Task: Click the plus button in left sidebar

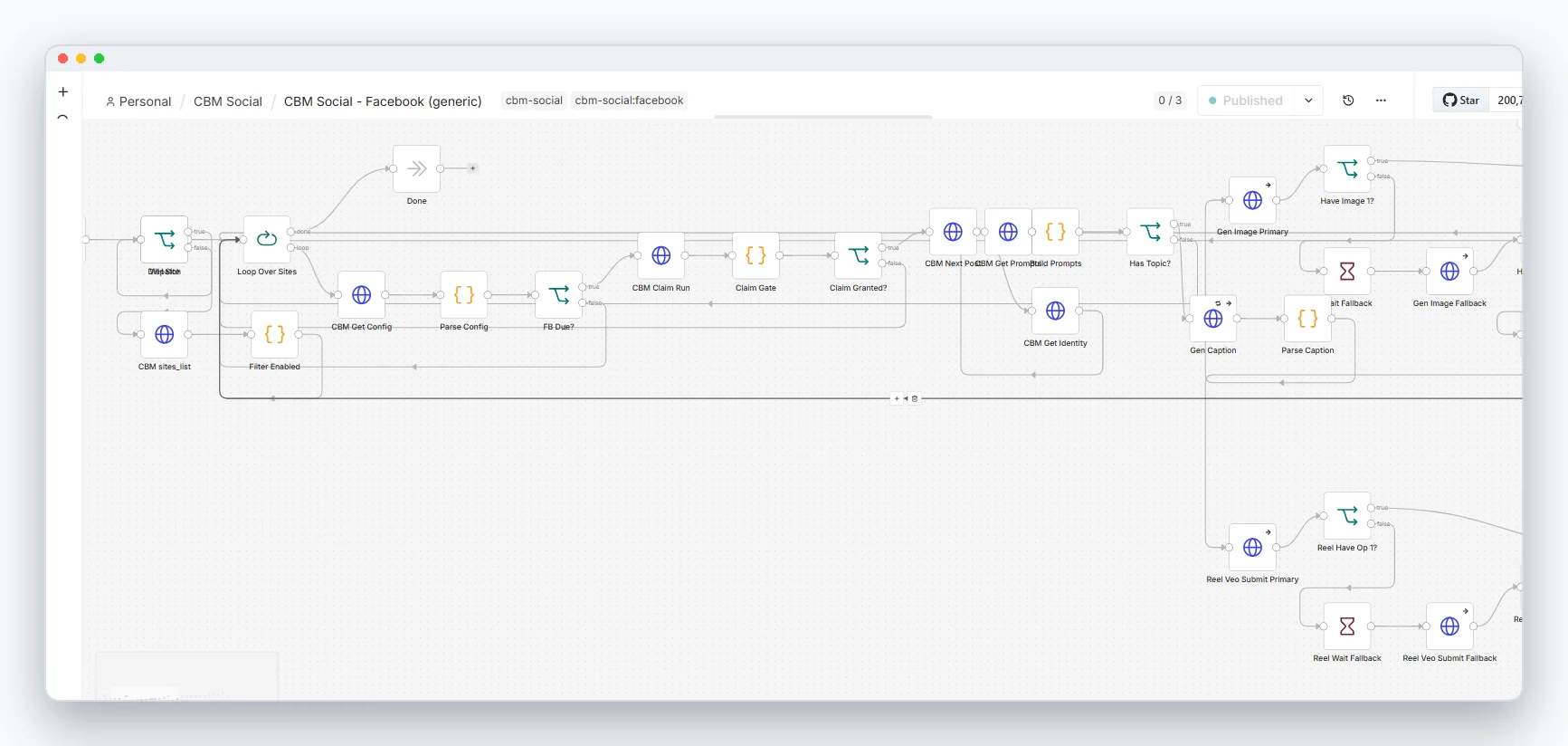Action: tap(63, 91)
